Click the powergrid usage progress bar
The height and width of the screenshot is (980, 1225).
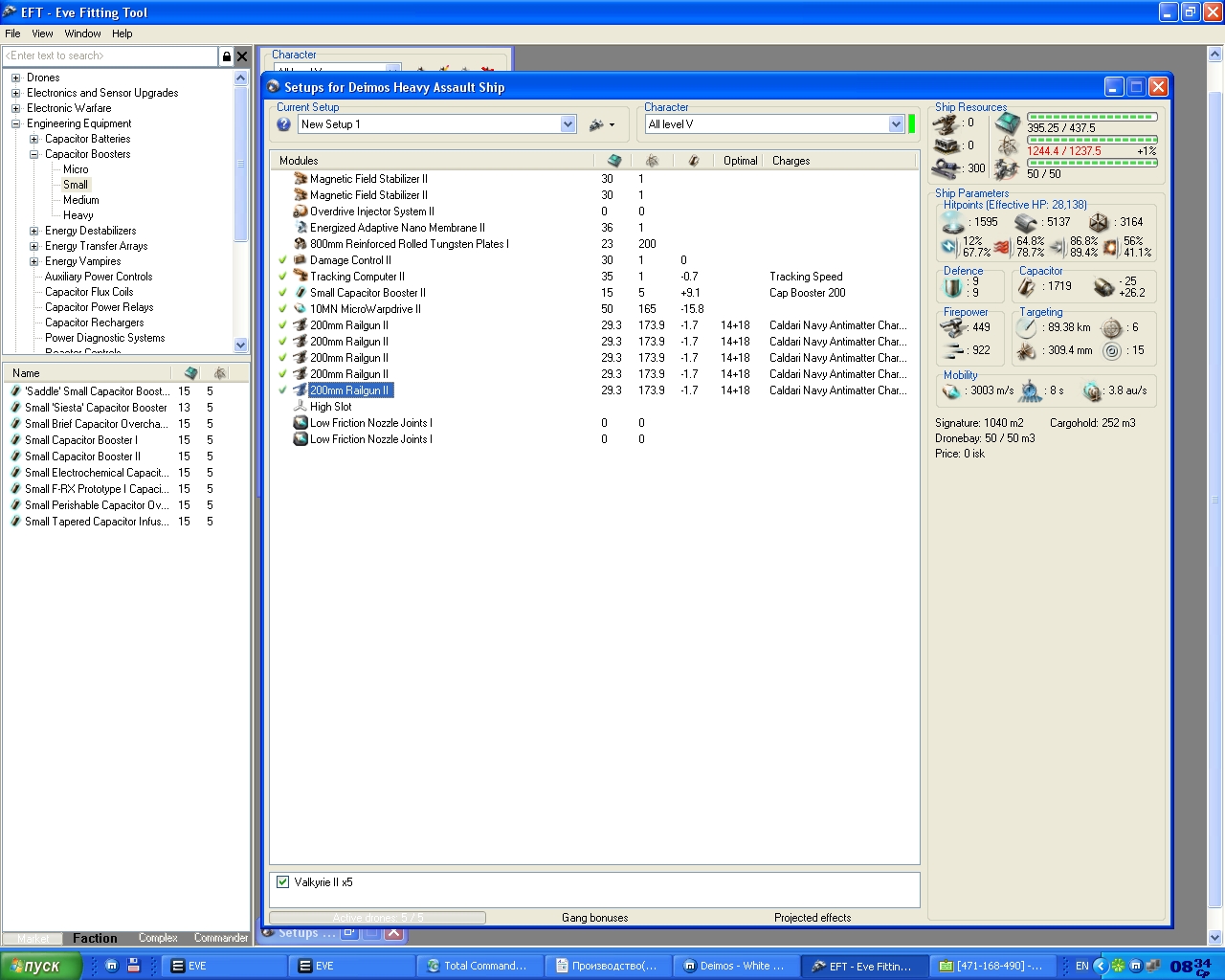(1092, 140)
